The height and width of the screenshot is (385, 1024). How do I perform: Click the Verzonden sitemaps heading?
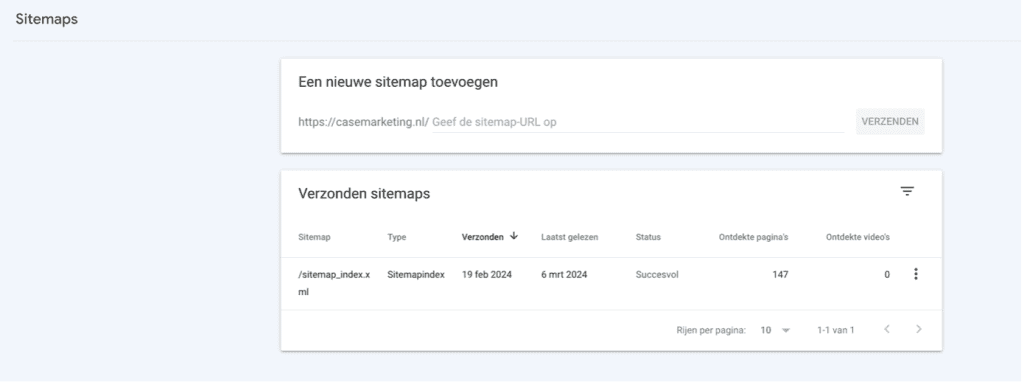tap(364, 194)
